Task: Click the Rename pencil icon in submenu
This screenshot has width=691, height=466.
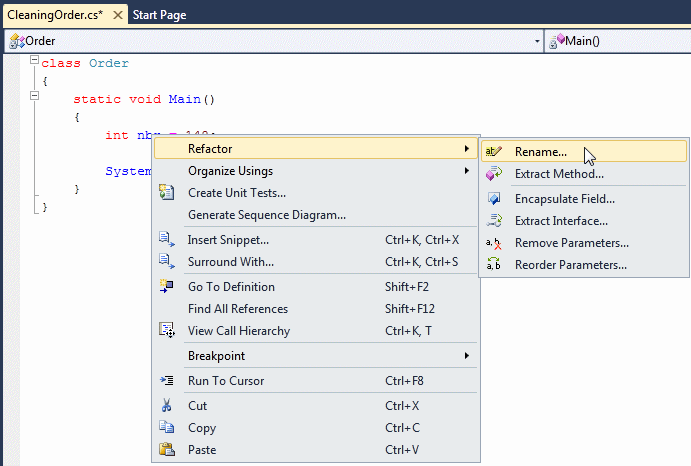Action: (493, 152)
